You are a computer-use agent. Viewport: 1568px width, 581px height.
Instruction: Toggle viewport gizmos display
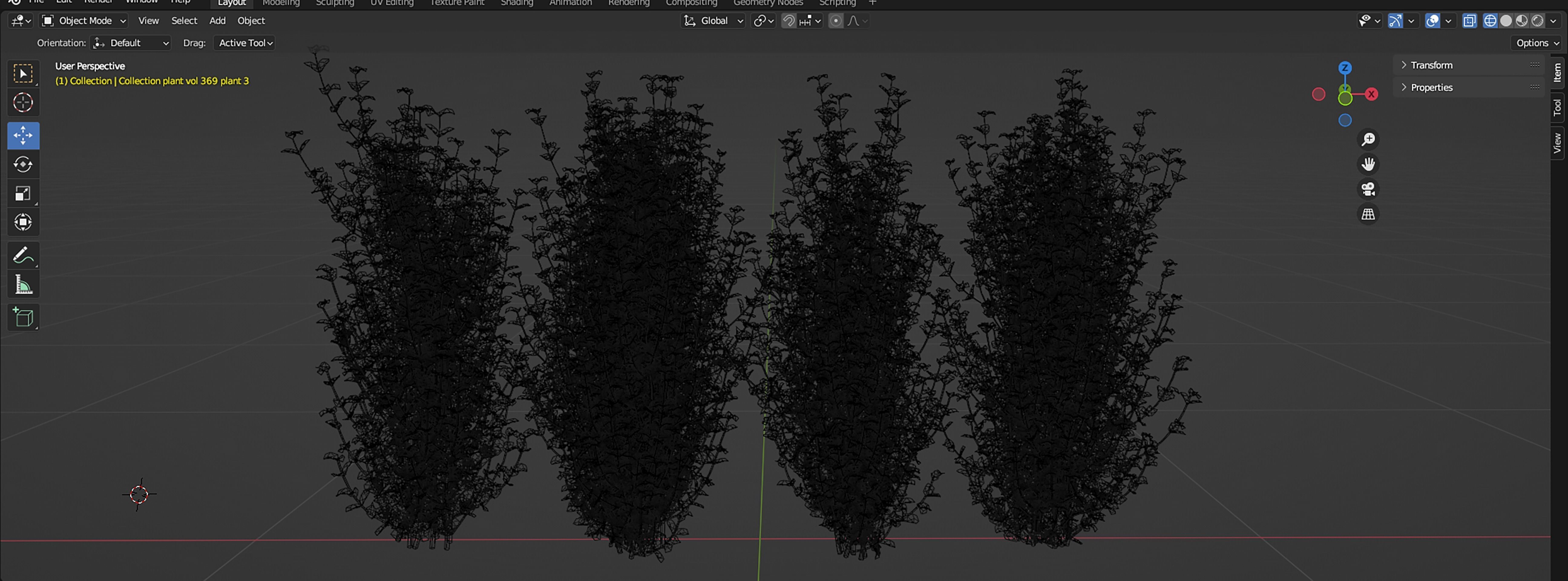coord(1395,21)
